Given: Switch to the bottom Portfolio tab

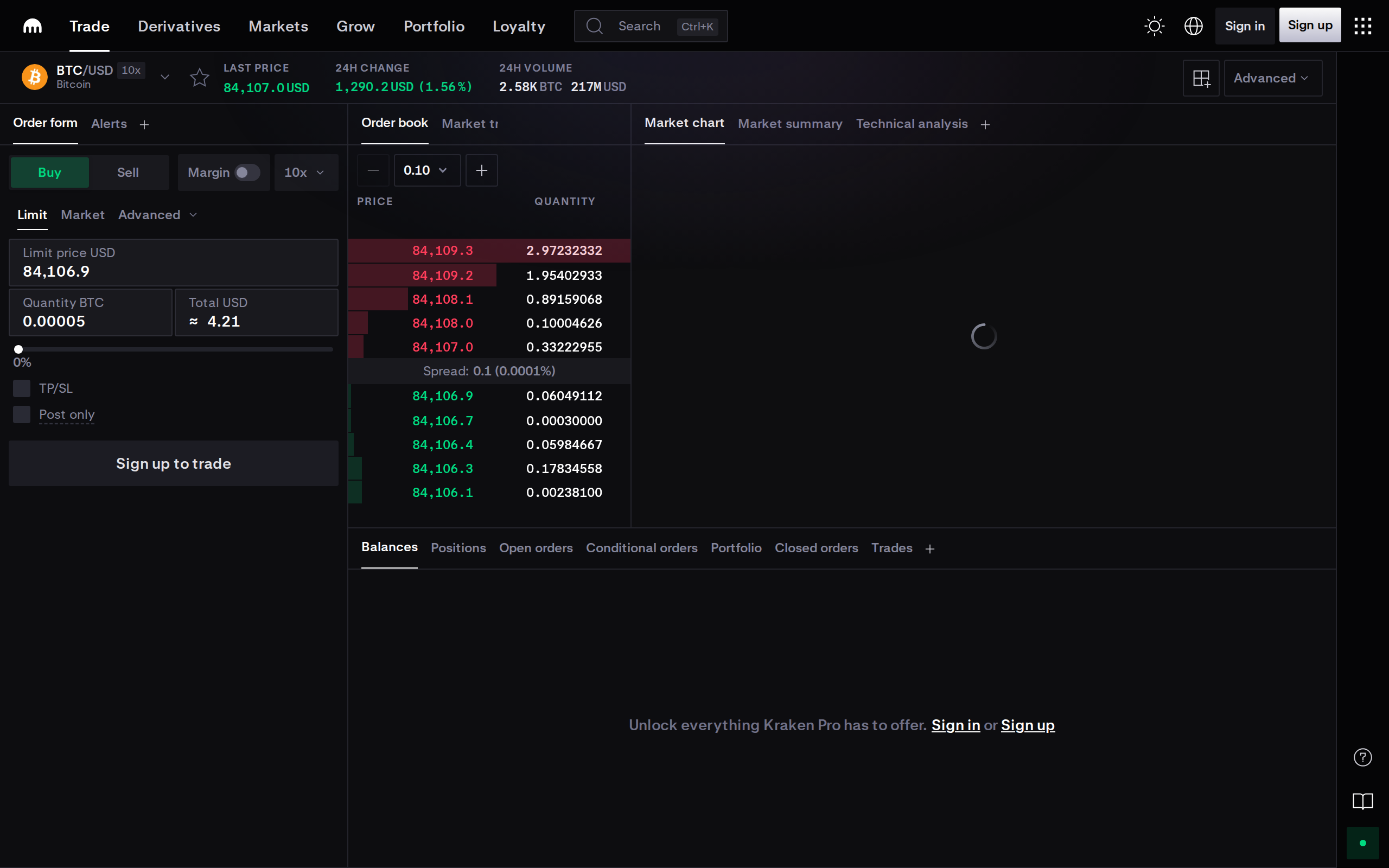Looking at the screenshot, I should coord(736,548).
